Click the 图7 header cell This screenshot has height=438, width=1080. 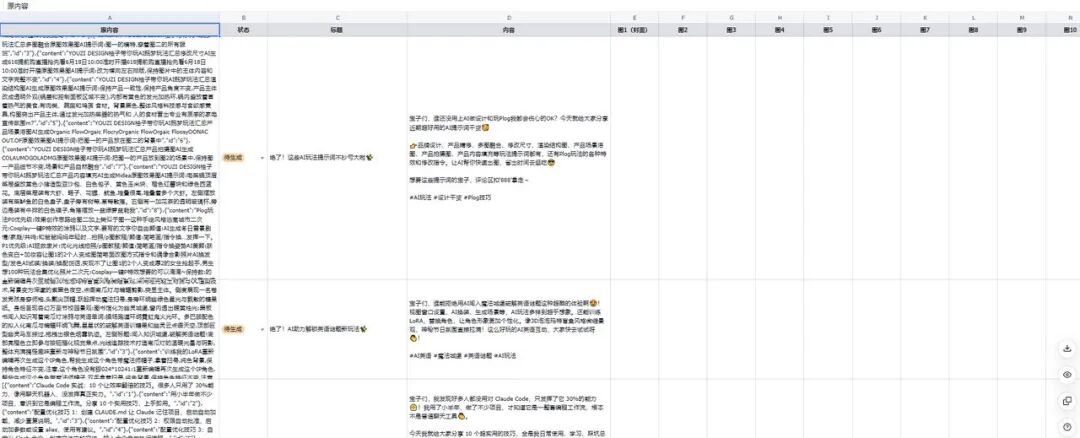[x=925, y=30]
